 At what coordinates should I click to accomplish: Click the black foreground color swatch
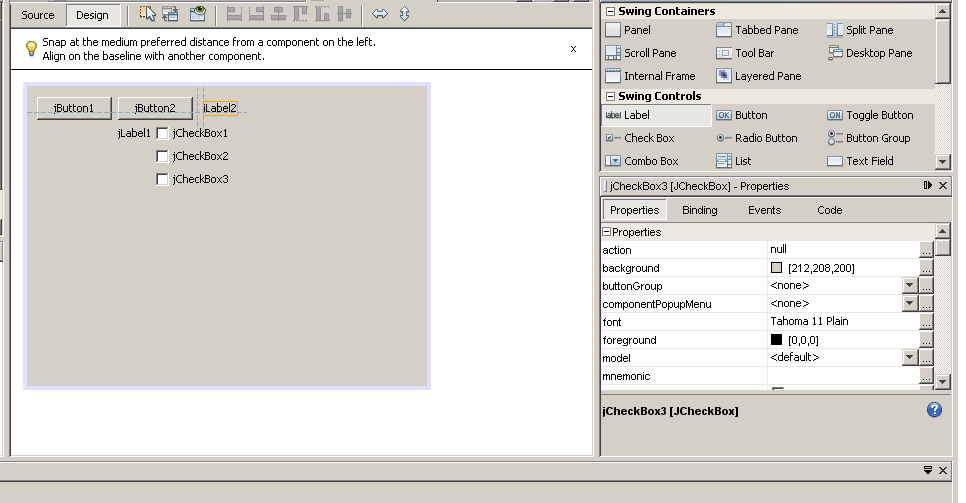(777, 340)
